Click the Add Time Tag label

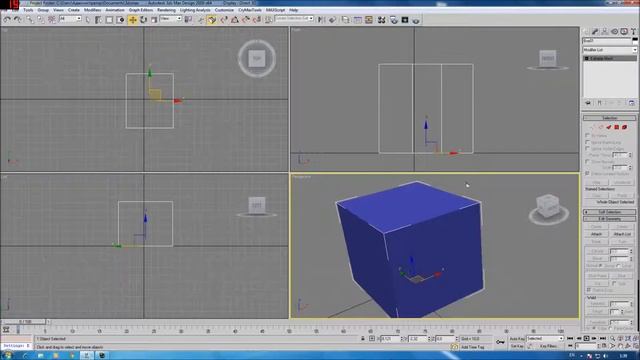coord(472,347)
